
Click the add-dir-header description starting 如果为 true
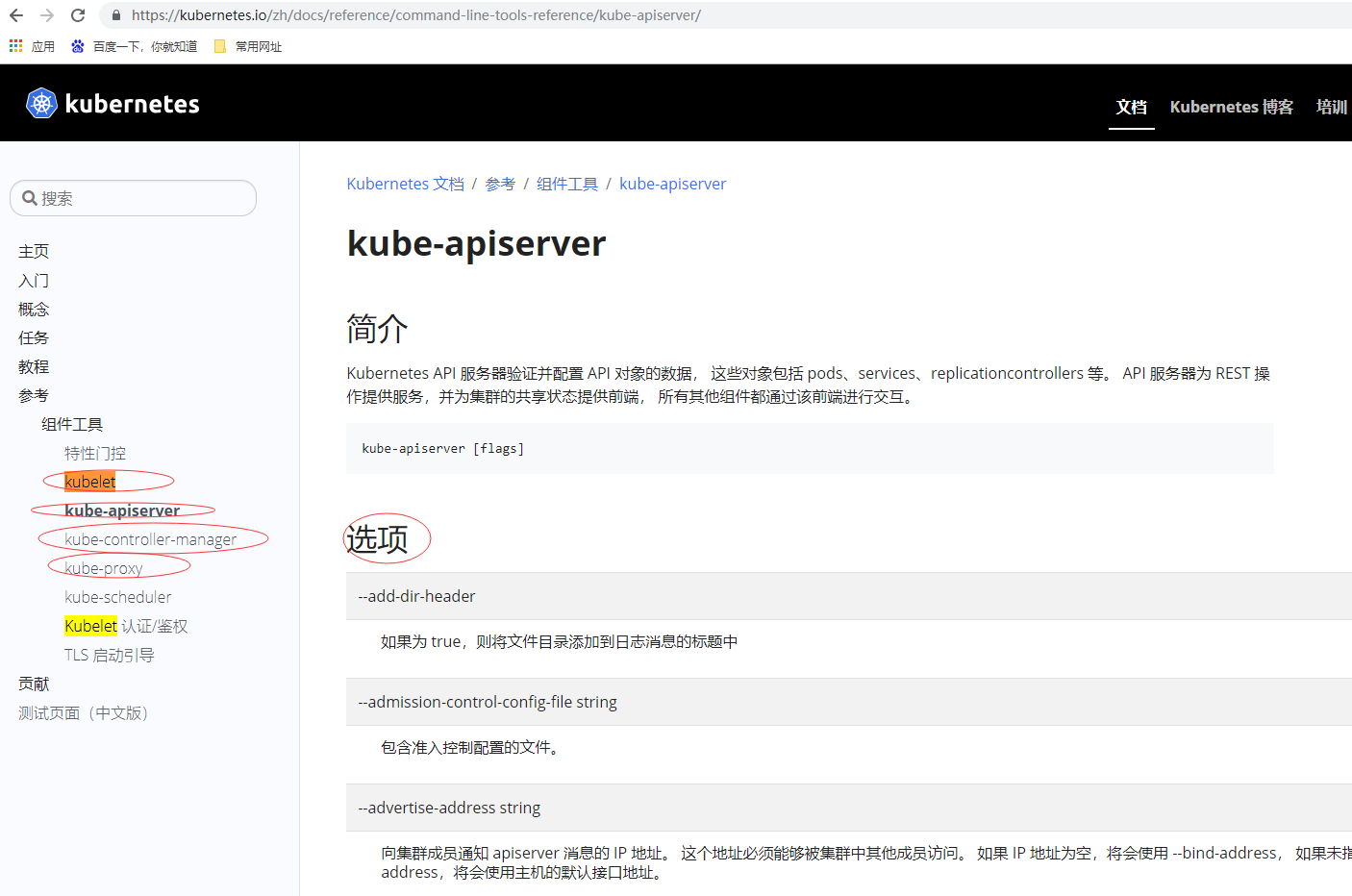560,641
